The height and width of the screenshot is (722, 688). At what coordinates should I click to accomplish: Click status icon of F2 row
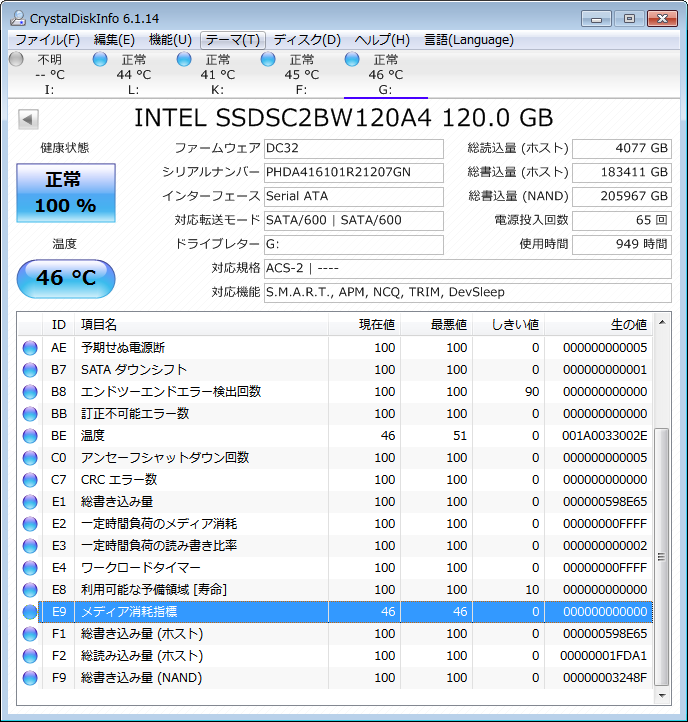(x=30, y=656)
